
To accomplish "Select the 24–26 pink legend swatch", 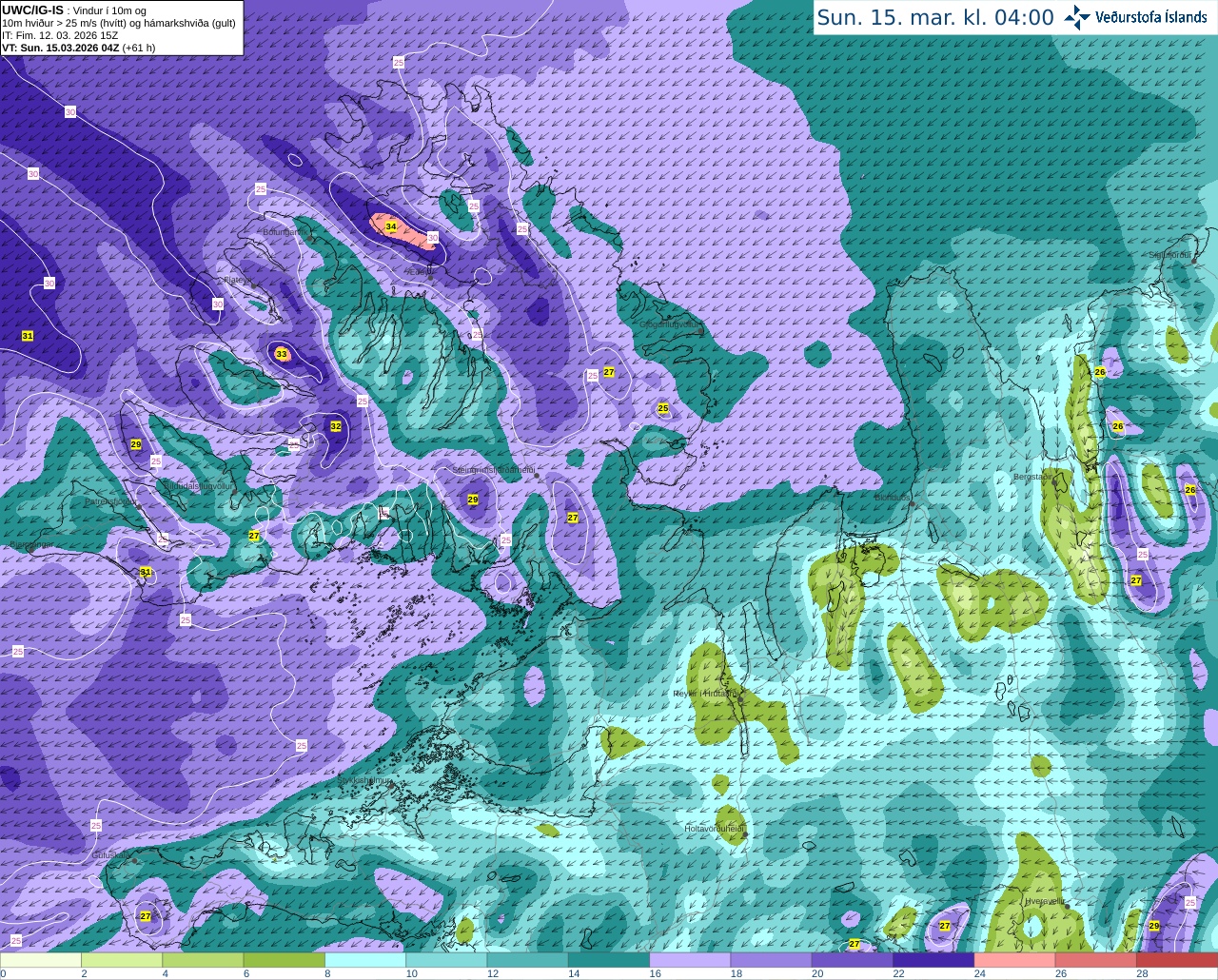I will tap(1015, 960).
